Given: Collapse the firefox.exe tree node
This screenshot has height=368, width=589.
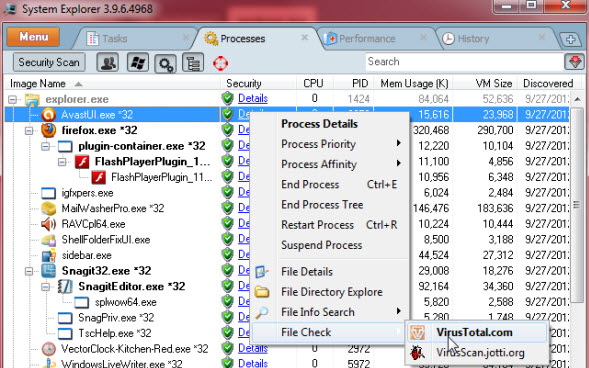Looking at the screenshot, I should pos(29,131).
